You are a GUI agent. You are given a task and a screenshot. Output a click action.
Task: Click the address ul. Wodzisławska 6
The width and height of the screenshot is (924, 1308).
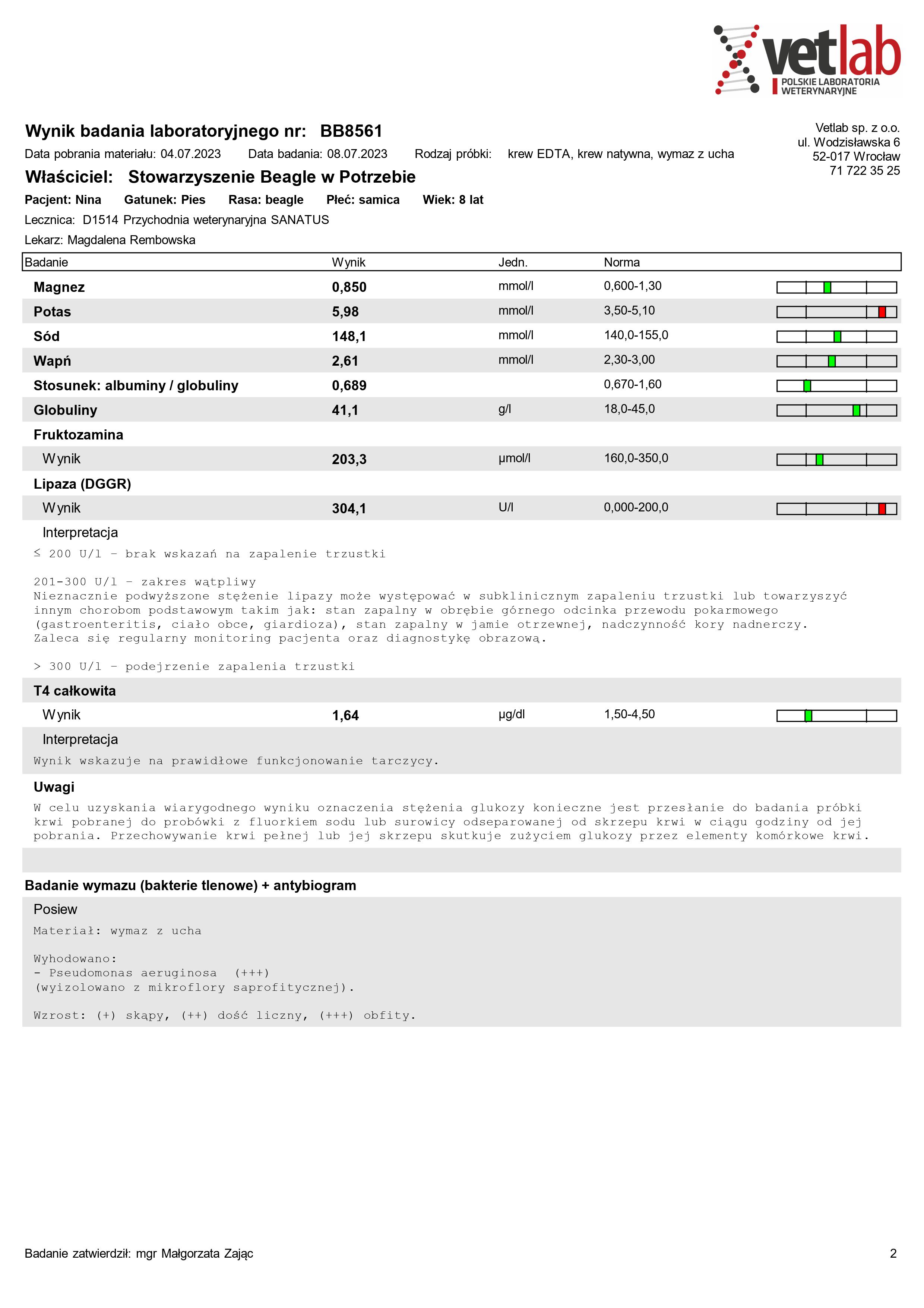848,142
